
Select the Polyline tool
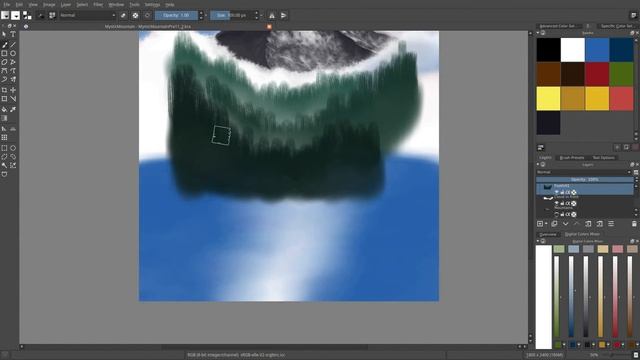pos(13,62)
